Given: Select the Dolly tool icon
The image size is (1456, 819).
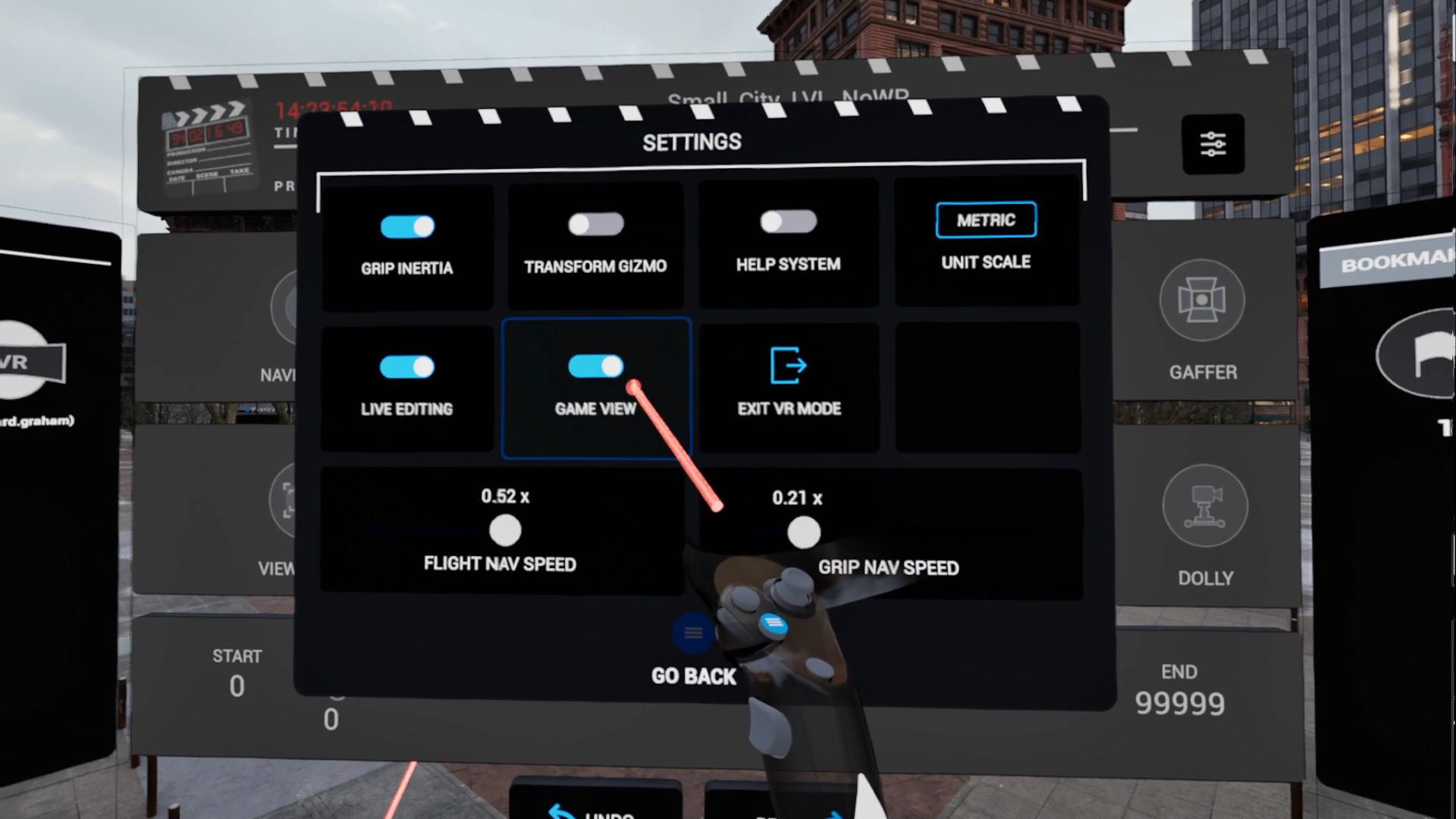Looking at the screenshot, I should 1205,506.
